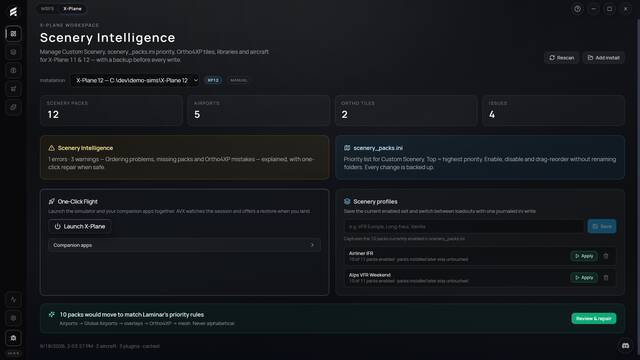Open the Installation dropdown for X-Plane 12
640x360 pixels.
(x=135, y=80)
